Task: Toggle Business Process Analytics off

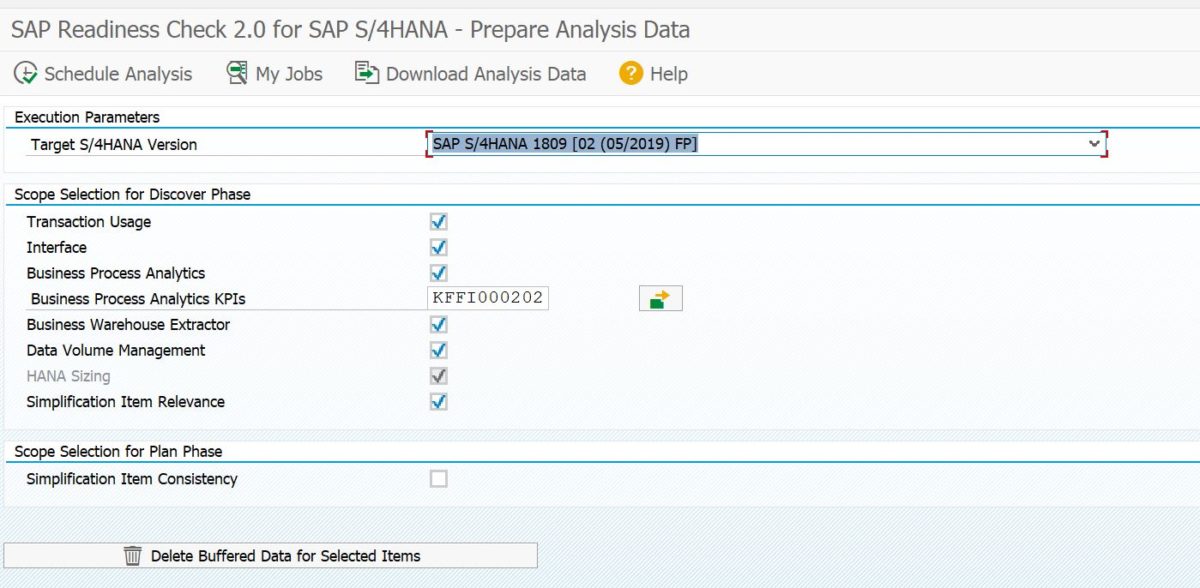Action: coord(436,272)
